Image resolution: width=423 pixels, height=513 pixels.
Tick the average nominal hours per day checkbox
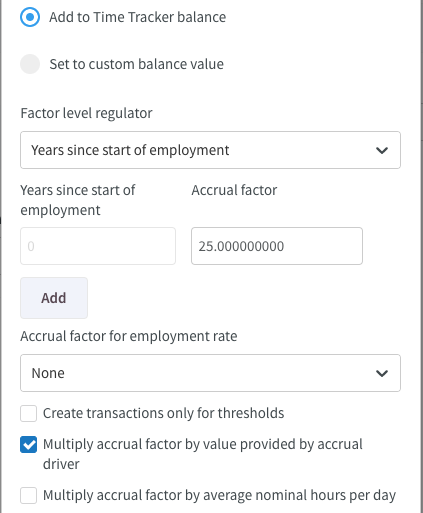pos(28,495)
